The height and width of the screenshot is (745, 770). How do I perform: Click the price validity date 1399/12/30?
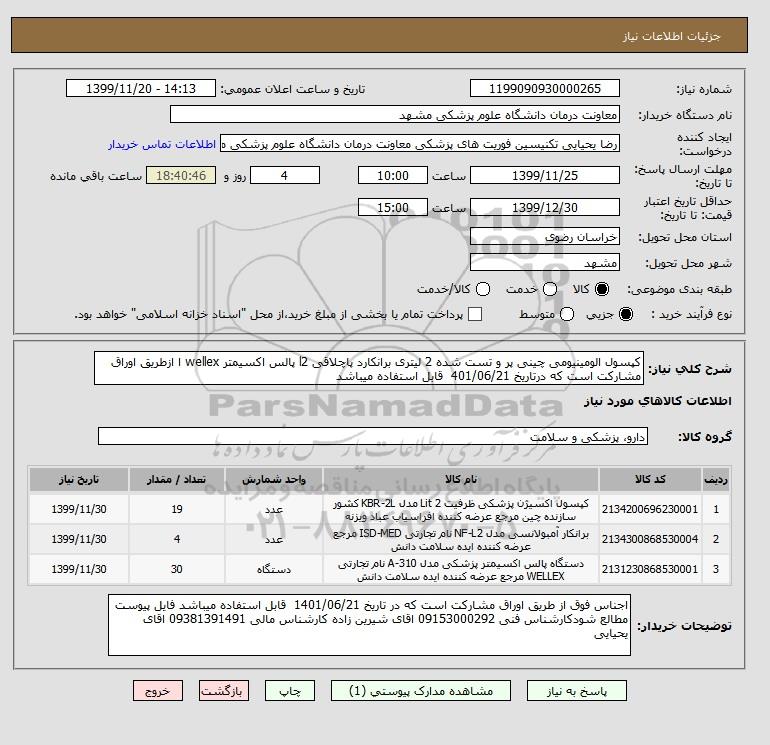545,207
